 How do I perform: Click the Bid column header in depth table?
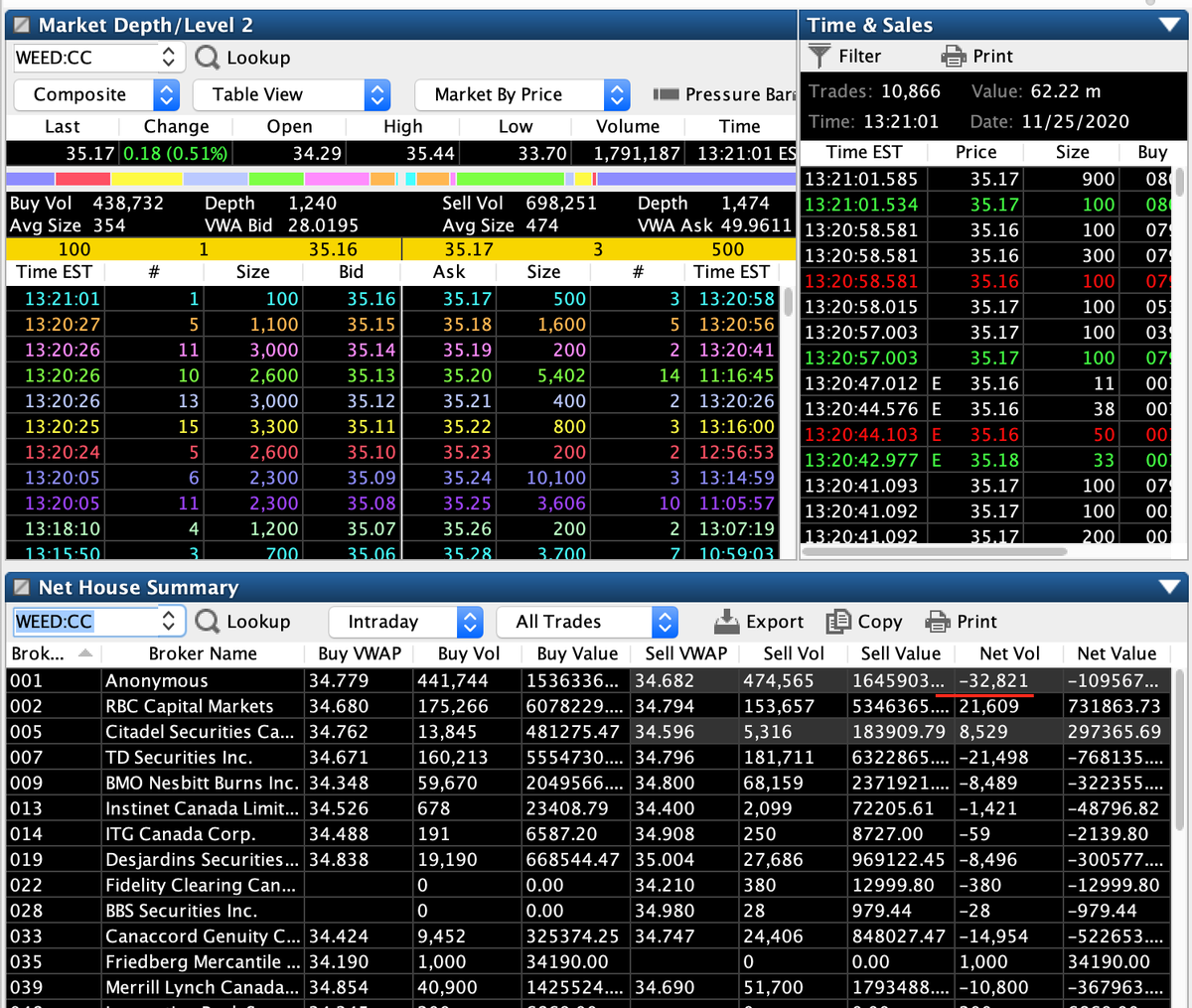tap(352, 272)
